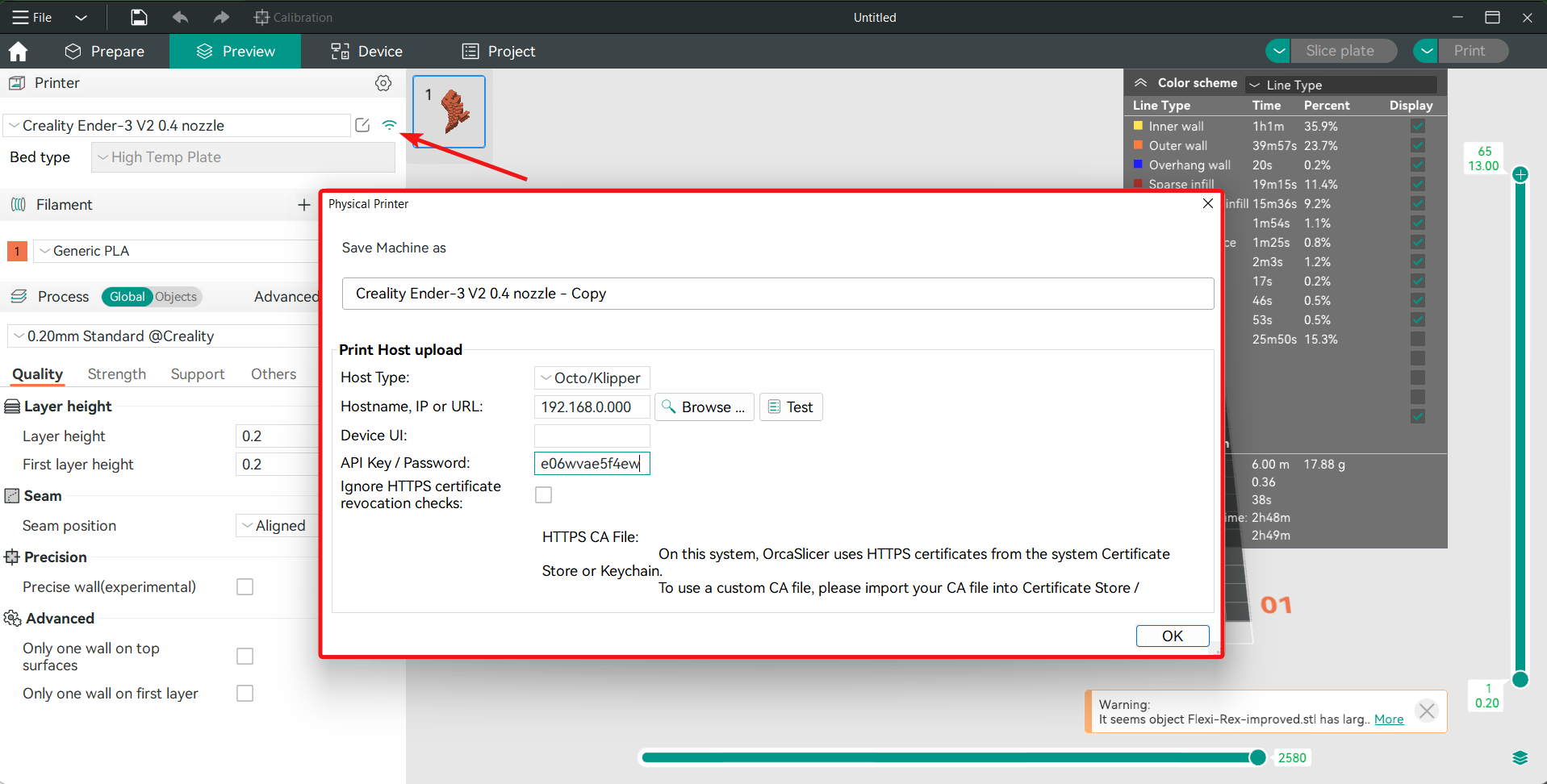
Task: Toggle Inner wall display checkbox
Action: coord(1418,126)
